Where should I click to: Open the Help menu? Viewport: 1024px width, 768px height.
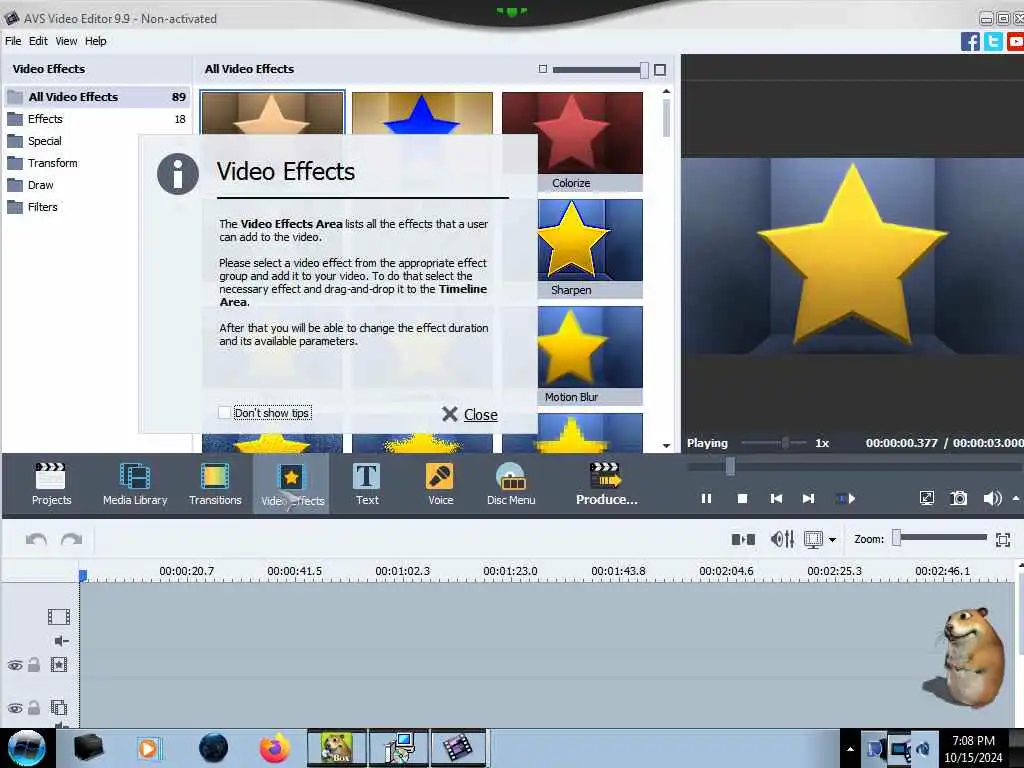pyautogui.click(x=95, y=40)
